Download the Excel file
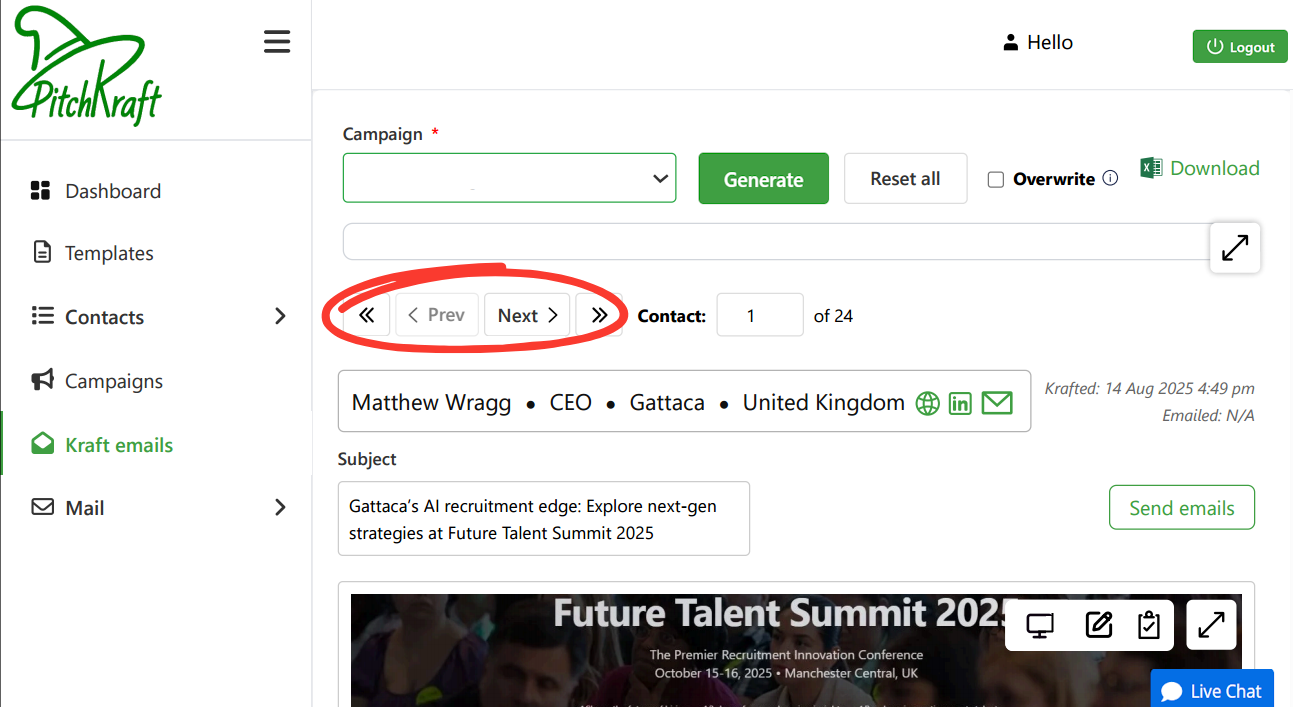The height and width of the screenshot is (707, 1293). [x=1200, y=168]
